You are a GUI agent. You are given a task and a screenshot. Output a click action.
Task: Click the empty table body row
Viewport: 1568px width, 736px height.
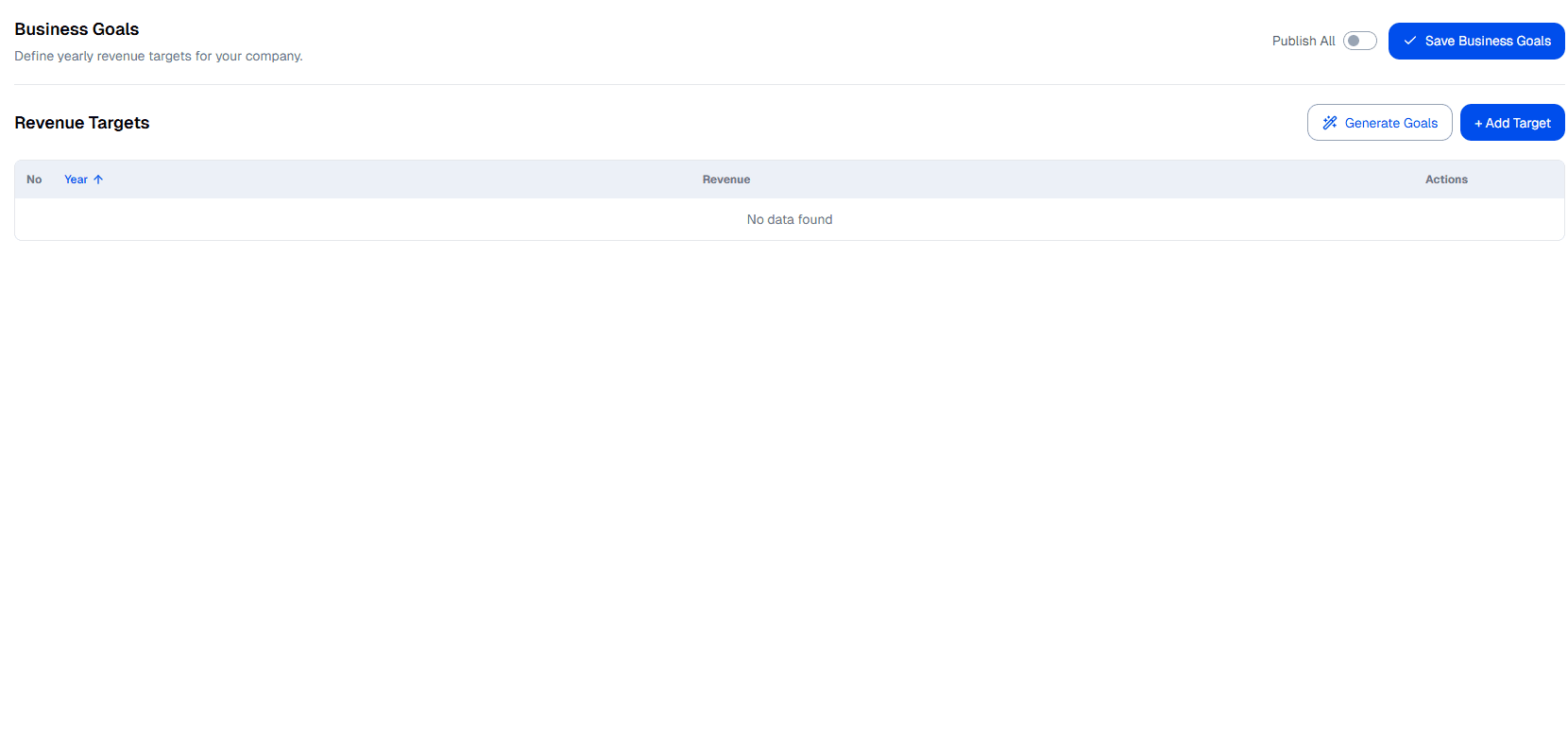[378, 219]
